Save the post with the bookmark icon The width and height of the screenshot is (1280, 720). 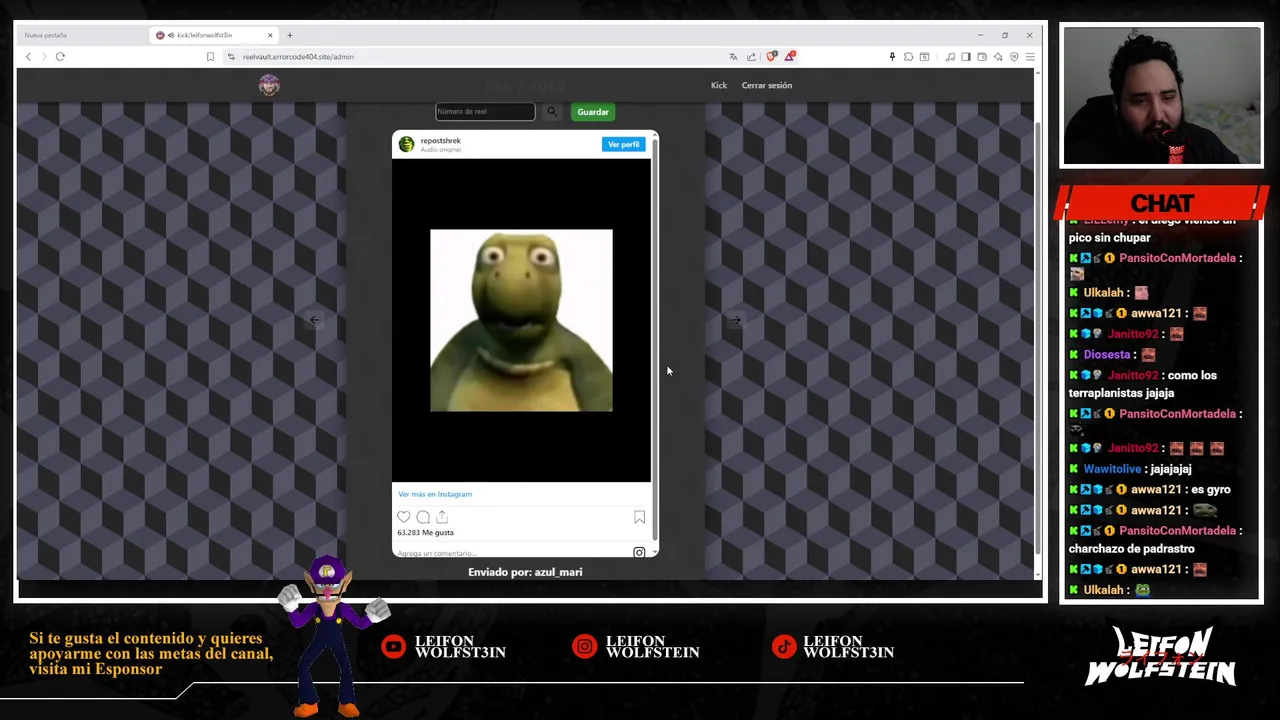pyautogui.click(x=639, y=517)
